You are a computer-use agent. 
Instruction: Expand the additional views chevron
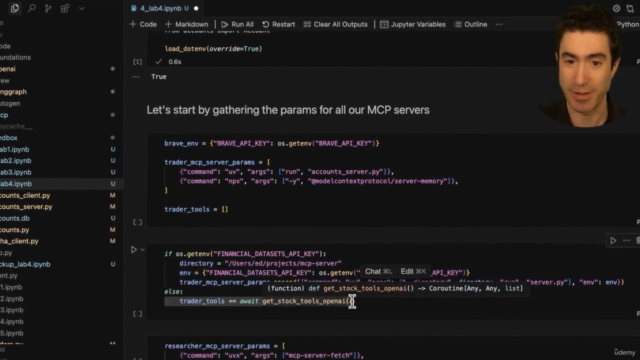tap(82, 8)
